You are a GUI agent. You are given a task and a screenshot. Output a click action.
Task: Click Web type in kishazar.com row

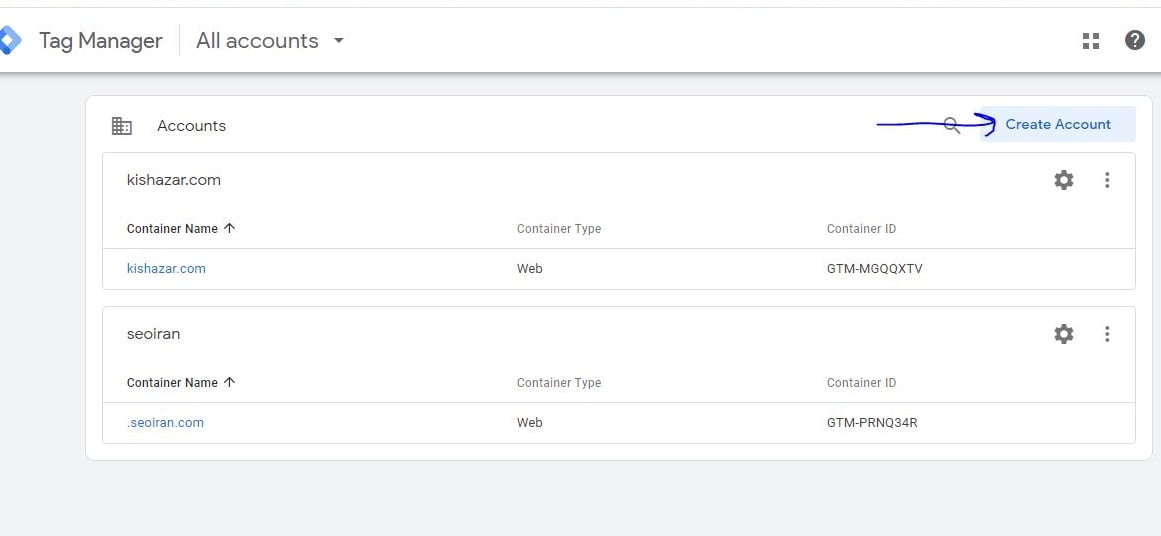pyautogui.click(x=529, y=269)
